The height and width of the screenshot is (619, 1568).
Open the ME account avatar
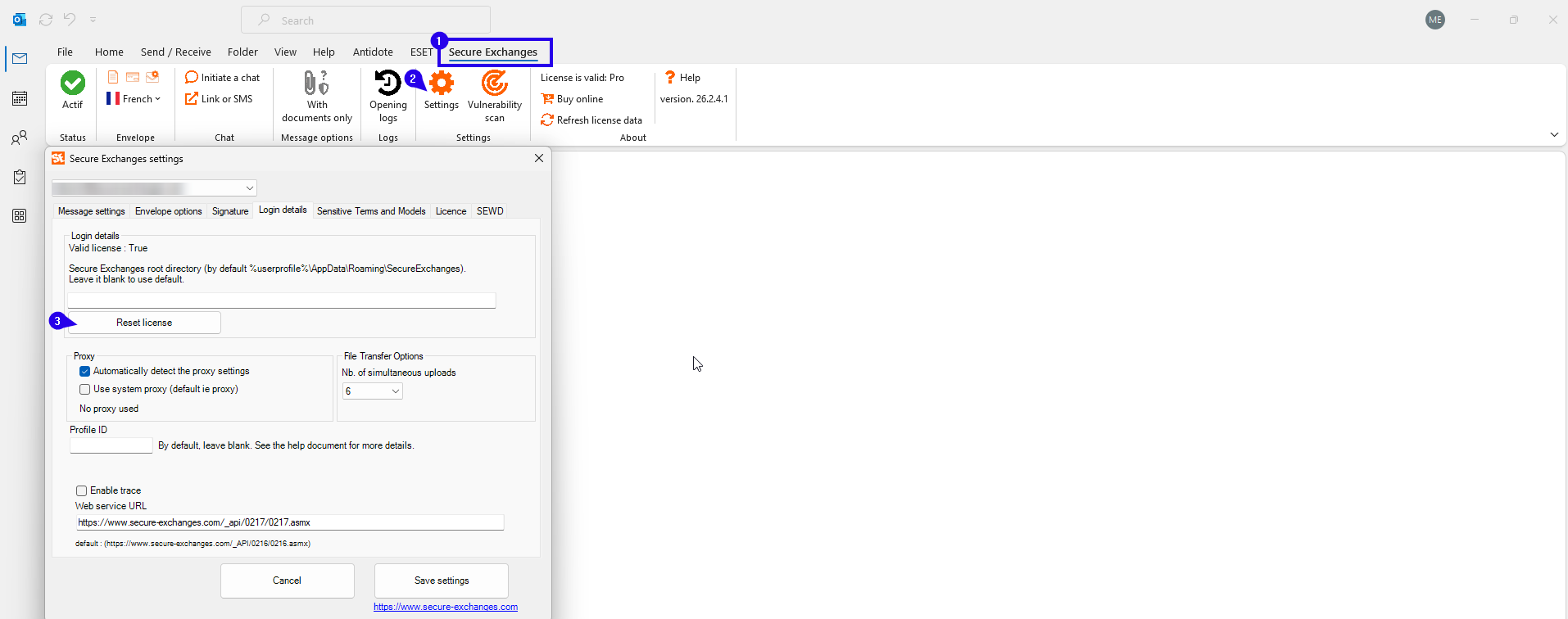pos(1435,20)
